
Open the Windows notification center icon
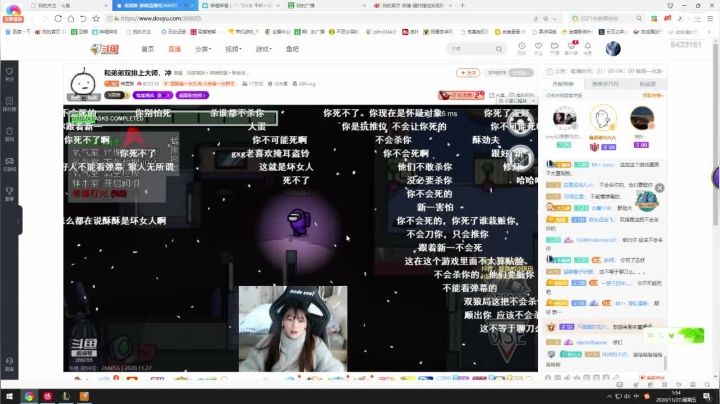(707, 396)
